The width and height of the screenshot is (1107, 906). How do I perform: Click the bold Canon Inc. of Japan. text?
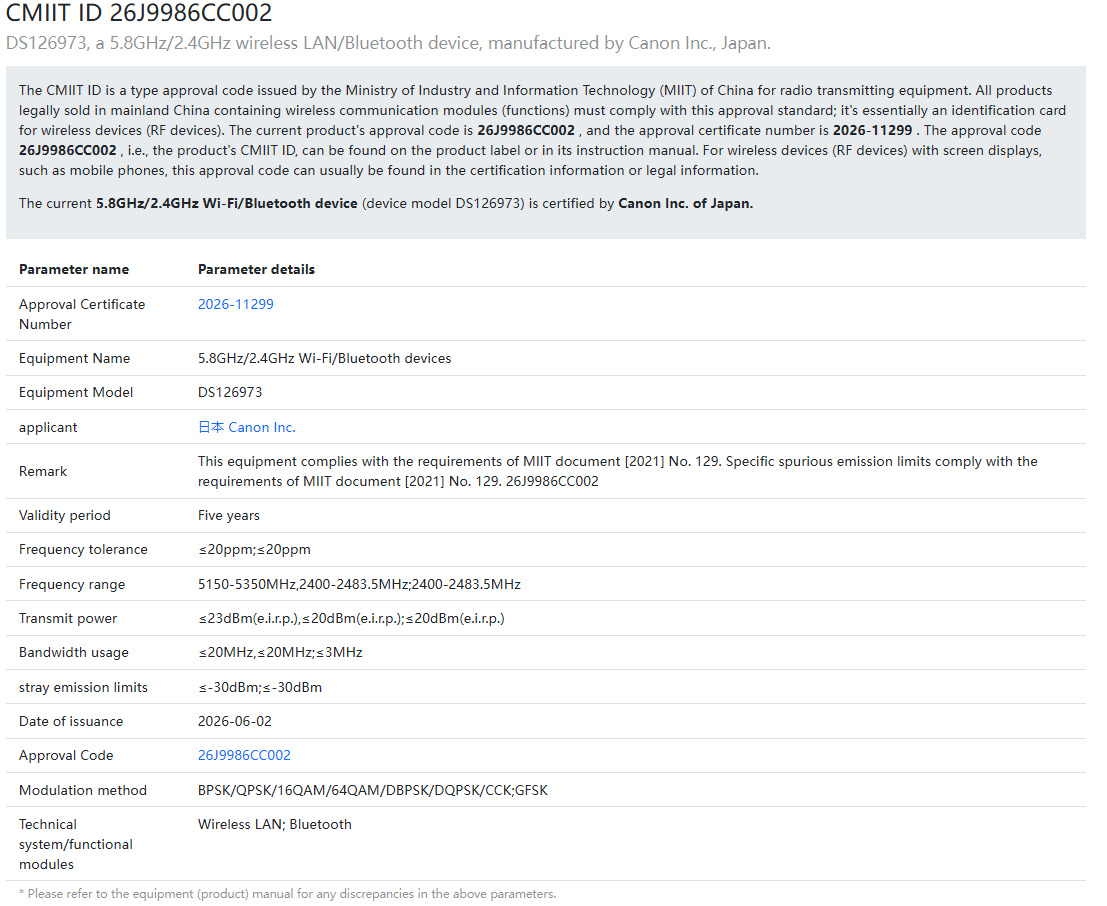coord(686,203)
